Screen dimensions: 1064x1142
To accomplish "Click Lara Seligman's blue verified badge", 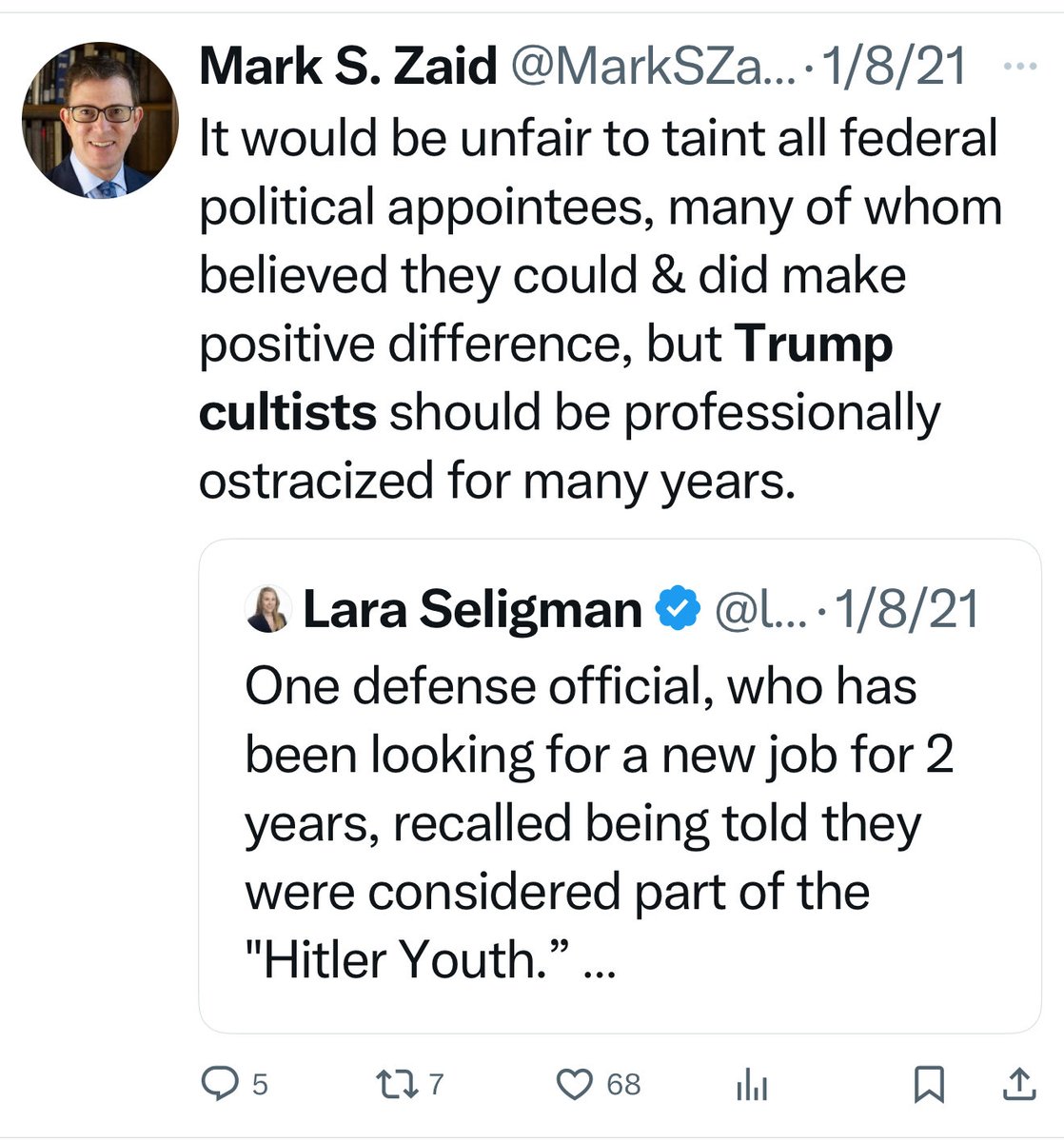I will (x=680, y=610).
